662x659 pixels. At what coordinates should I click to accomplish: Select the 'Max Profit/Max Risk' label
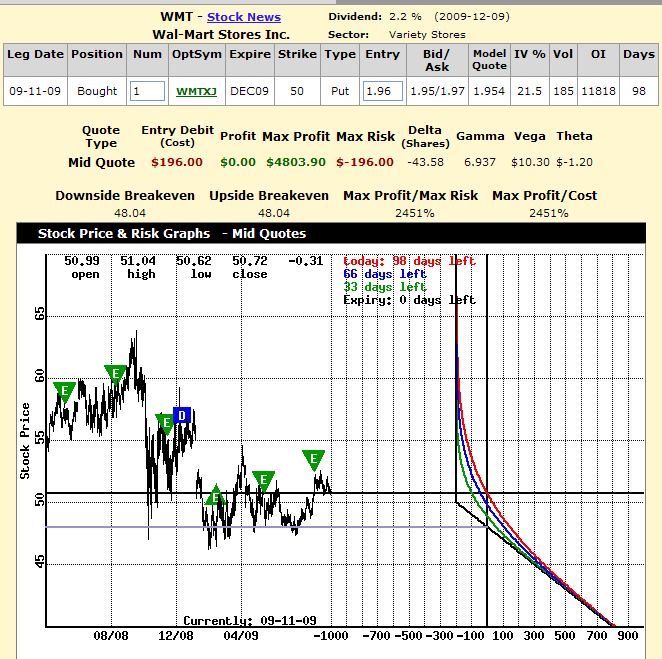point(411,196)
